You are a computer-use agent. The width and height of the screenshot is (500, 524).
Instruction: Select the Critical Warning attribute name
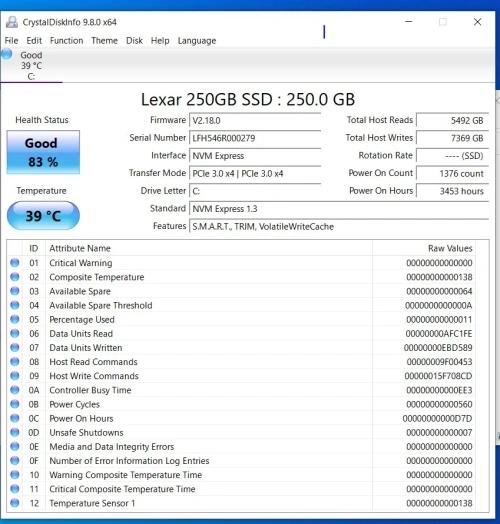click(81, 263)
